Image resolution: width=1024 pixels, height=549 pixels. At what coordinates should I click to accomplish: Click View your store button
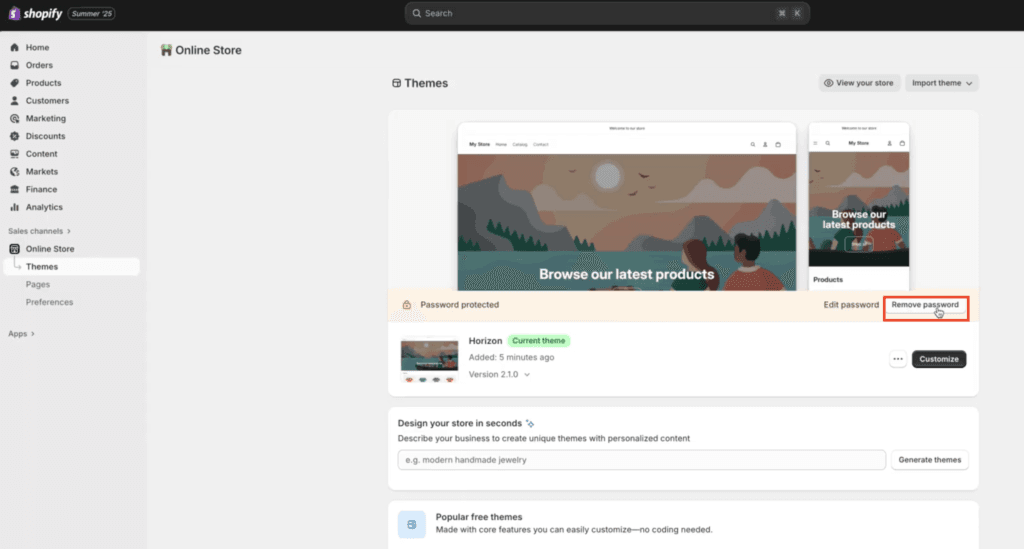tap(859, 83)
